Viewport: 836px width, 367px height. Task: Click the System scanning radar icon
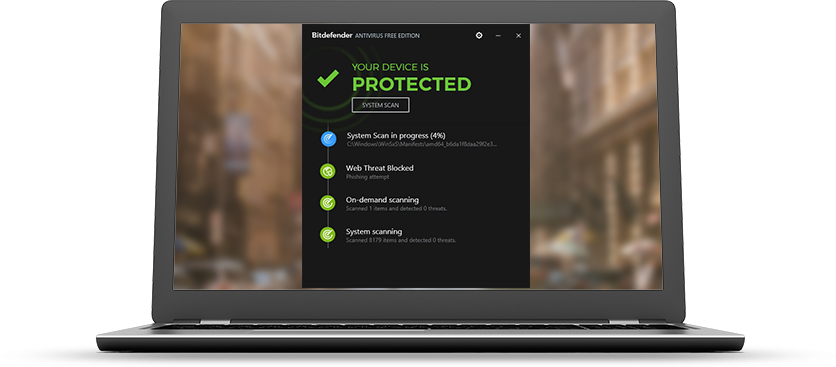click(x=327, y=235)
